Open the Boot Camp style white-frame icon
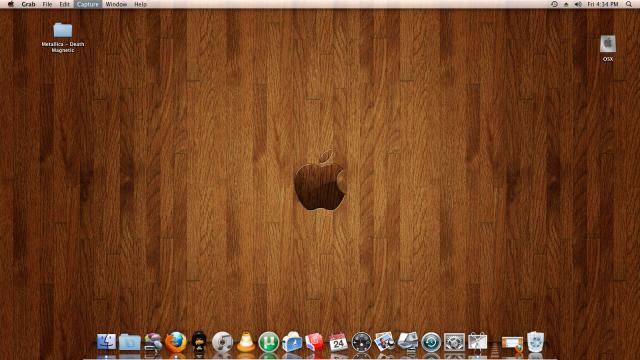 [x=478, y=341]
